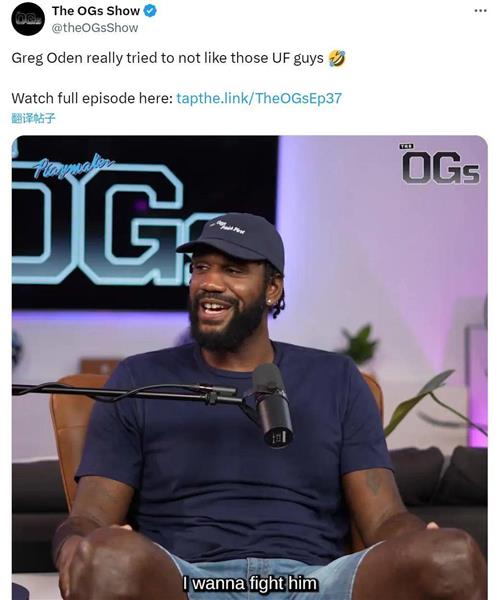Open the three-dot more options menu
The image size is (498, 600).
coord(480,11)
